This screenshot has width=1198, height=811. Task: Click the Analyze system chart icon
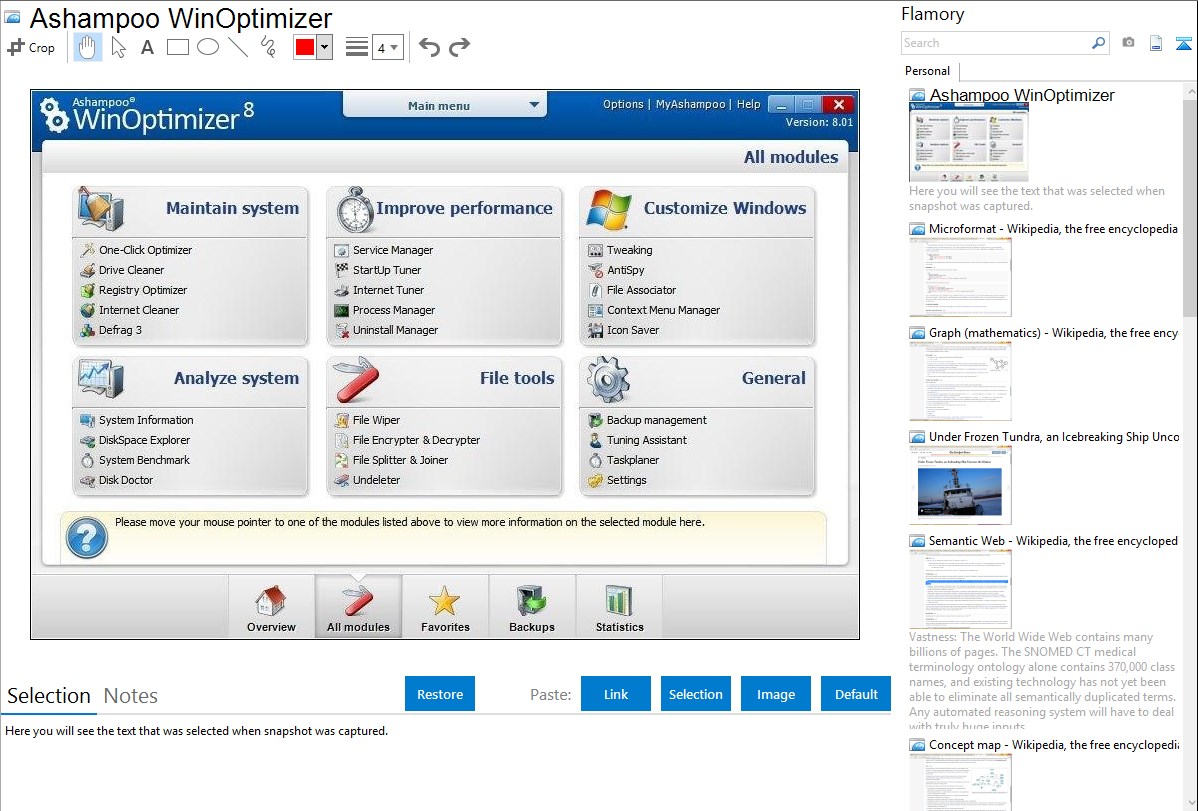(x=100, y=379)
